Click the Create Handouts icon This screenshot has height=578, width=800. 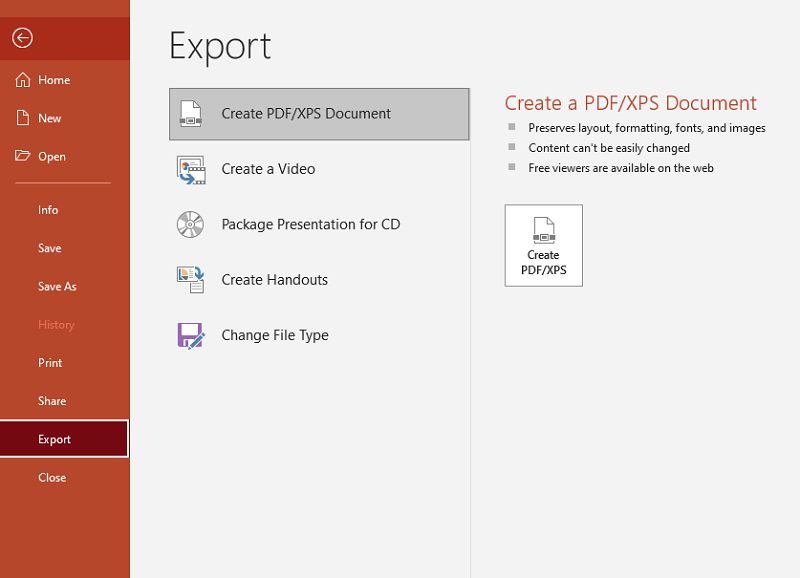[x=191, y=280]
